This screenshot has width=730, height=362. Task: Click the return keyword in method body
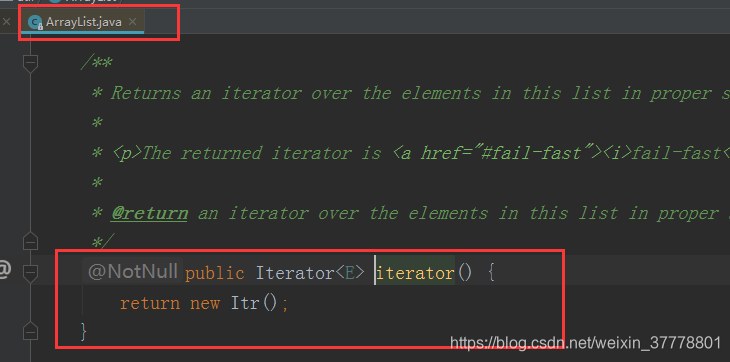pyautogui.click(x=150, y=304)
